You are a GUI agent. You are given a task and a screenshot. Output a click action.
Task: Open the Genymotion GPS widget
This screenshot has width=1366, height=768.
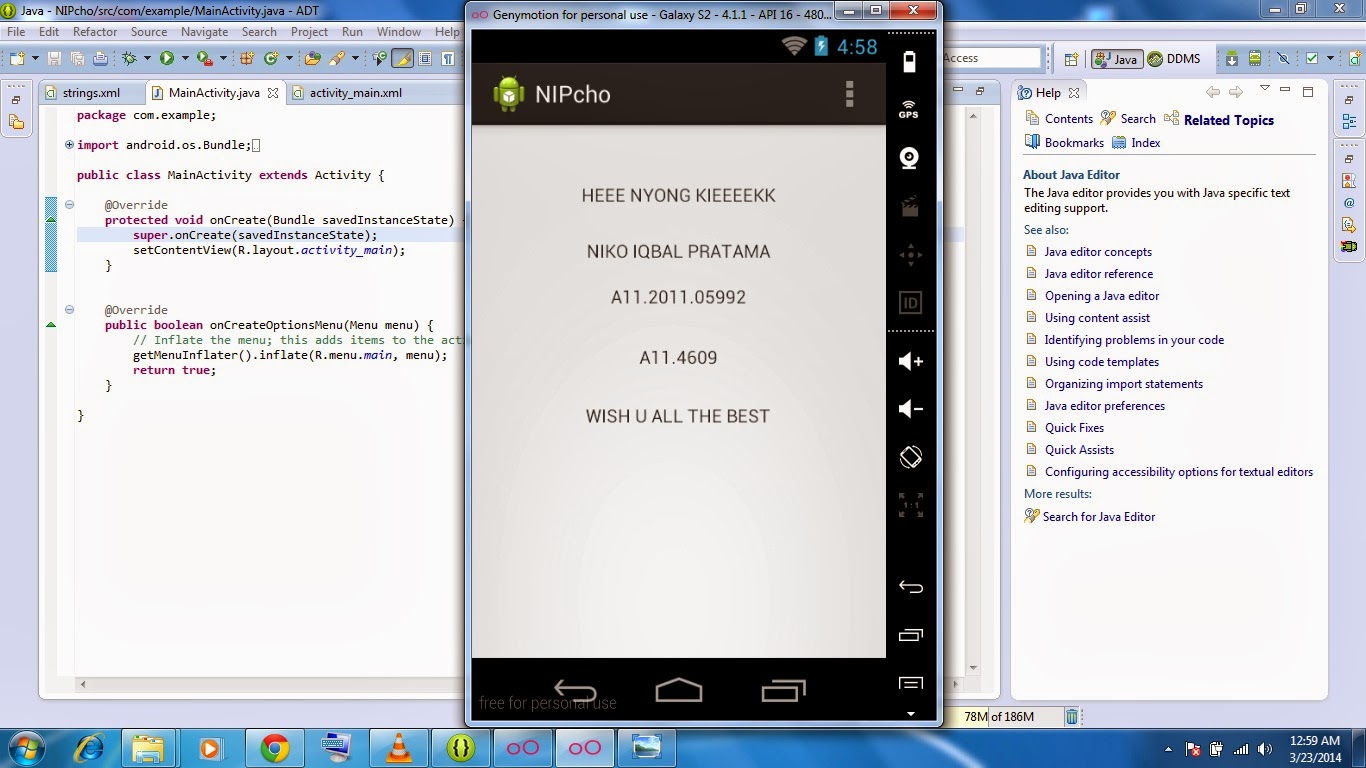(x=909, y=109)
